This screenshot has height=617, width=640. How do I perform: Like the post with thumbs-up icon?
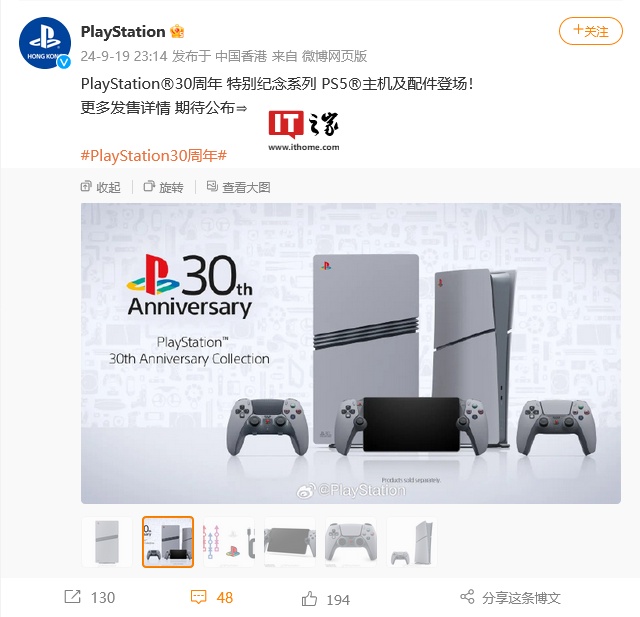pos(309,599)
